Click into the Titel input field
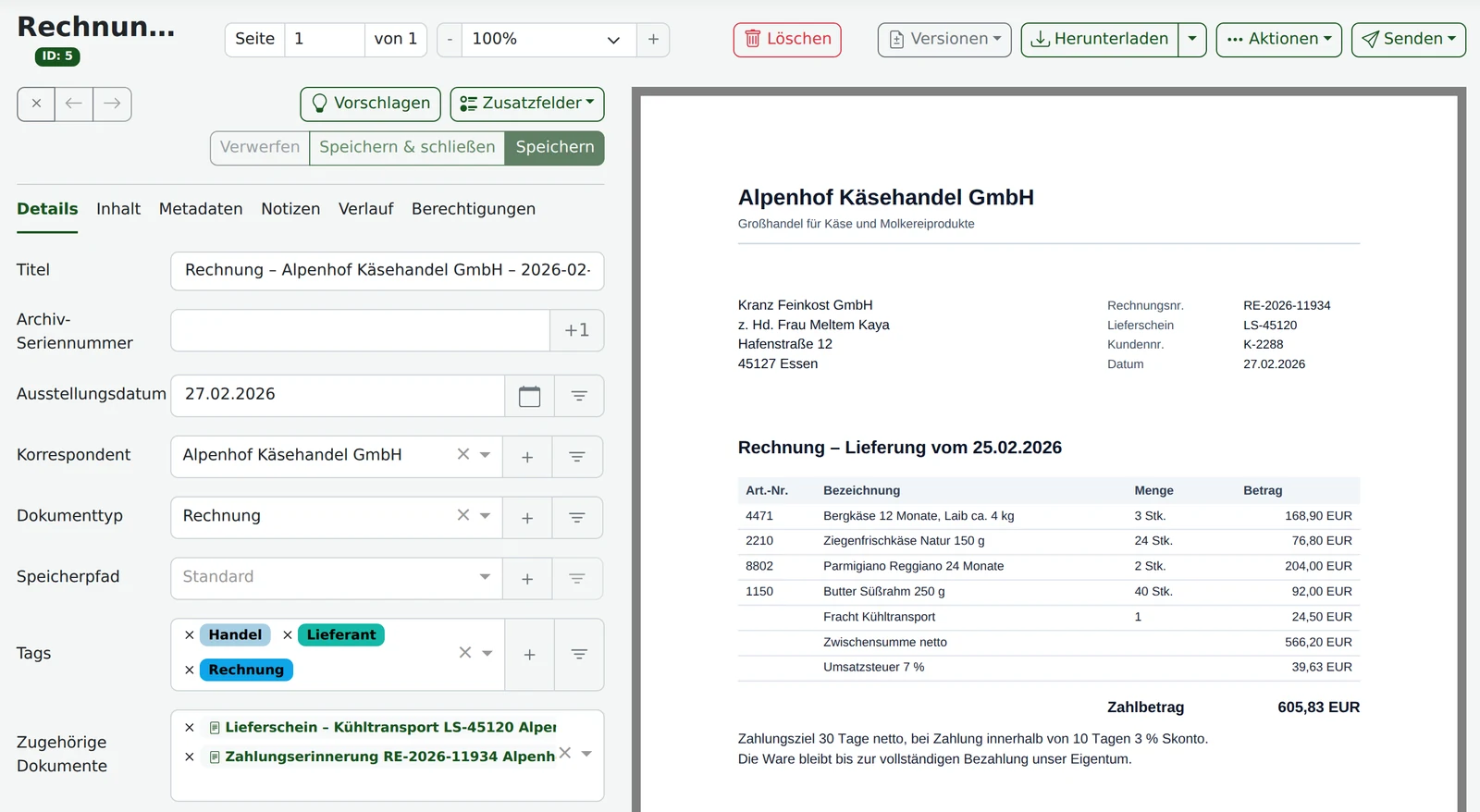Screen dimensions: 1480x812 point(388,271)
